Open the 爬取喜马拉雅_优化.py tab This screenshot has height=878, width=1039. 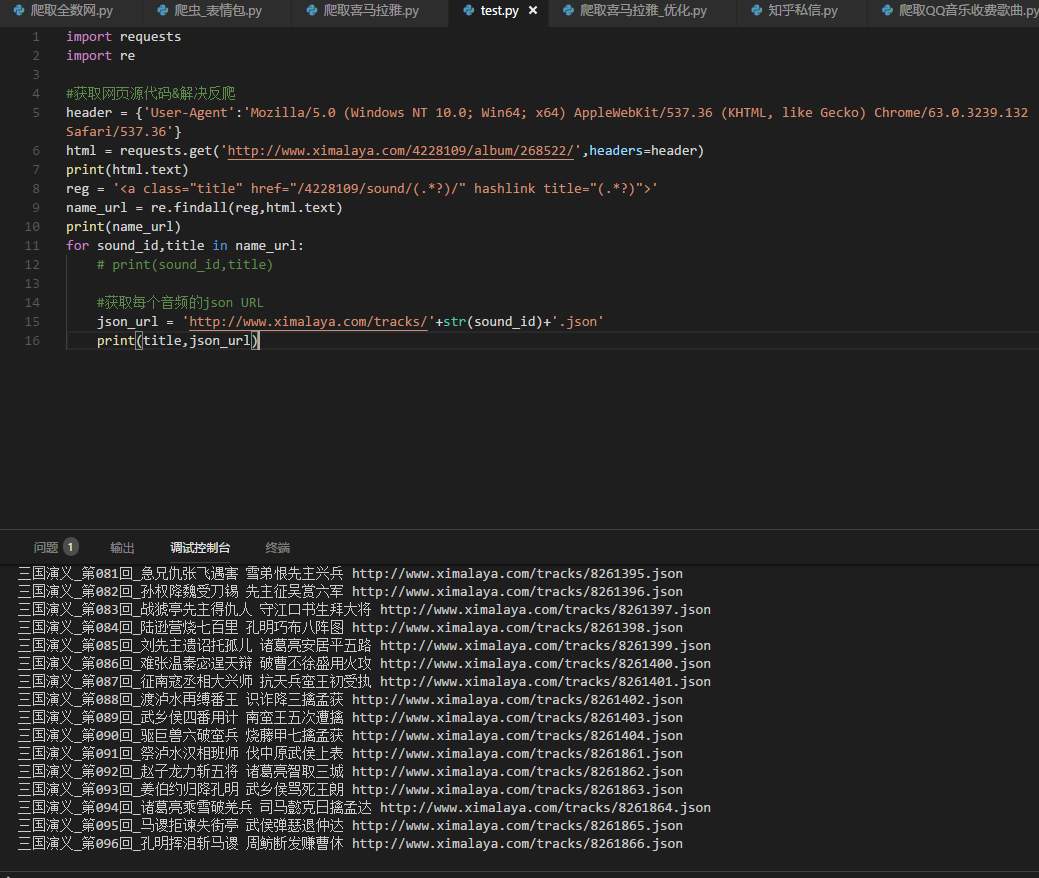click(643, 11)
